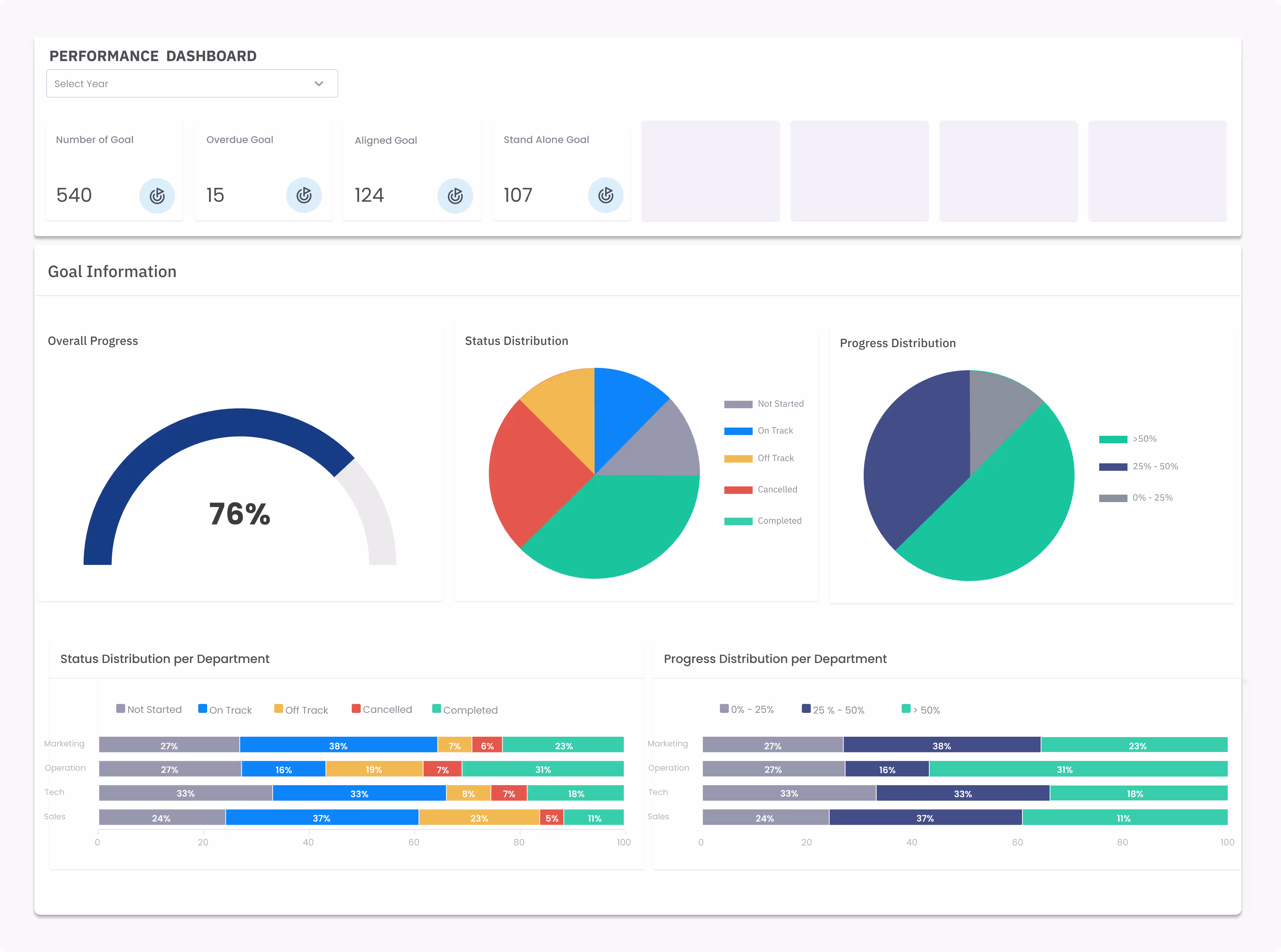Viewport: 1281px width, 952px height.
Task: Click the target icon on Overdue Goal card
Action: point(304,196)
